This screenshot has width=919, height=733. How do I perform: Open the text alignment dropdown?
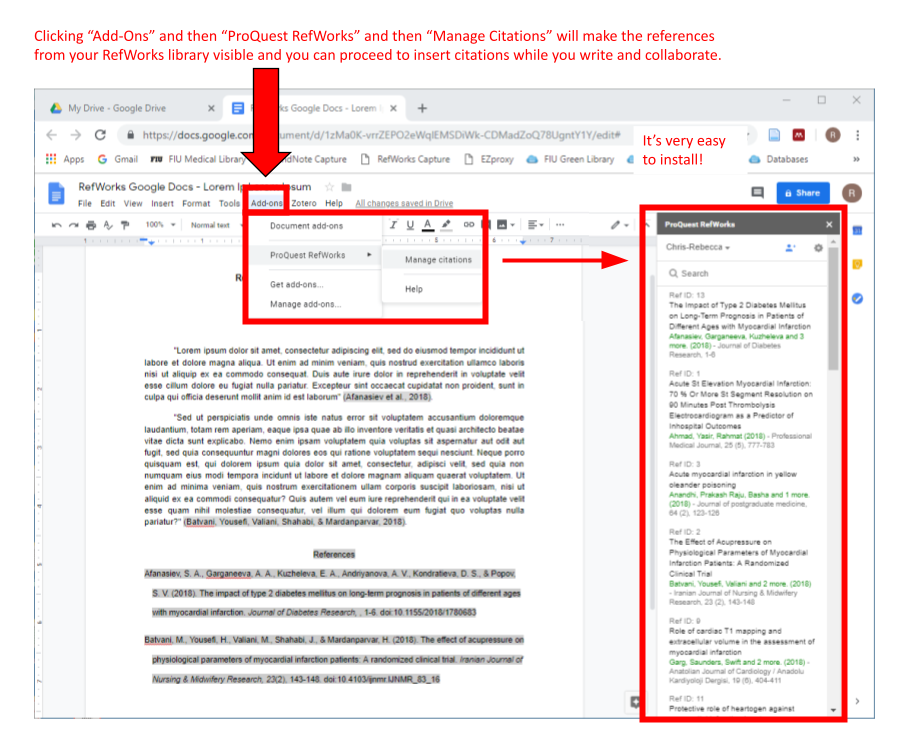(x=536, y=224)
